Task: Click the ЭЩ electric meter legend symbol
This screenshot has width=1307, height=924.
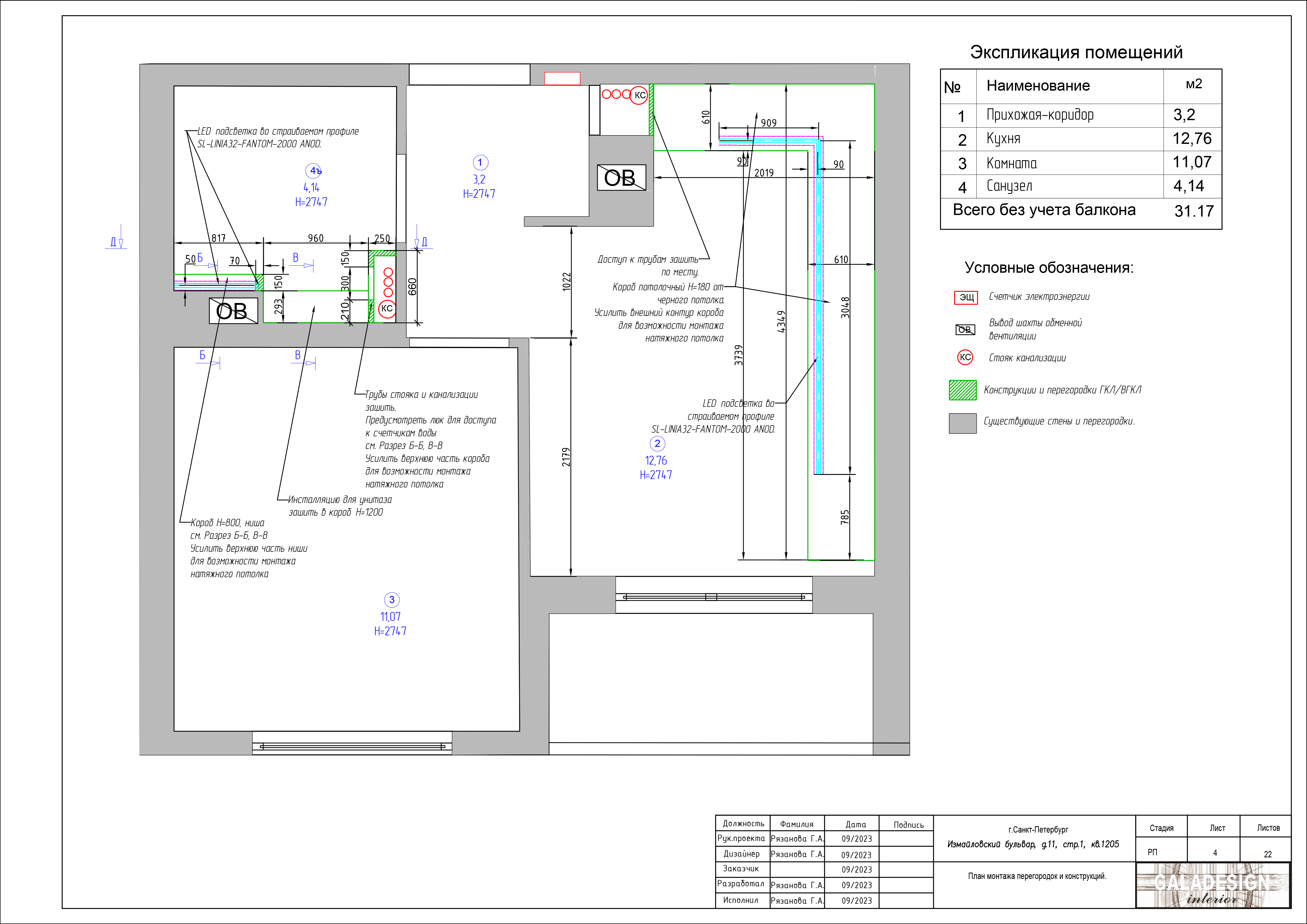Action: coord(966,298)
